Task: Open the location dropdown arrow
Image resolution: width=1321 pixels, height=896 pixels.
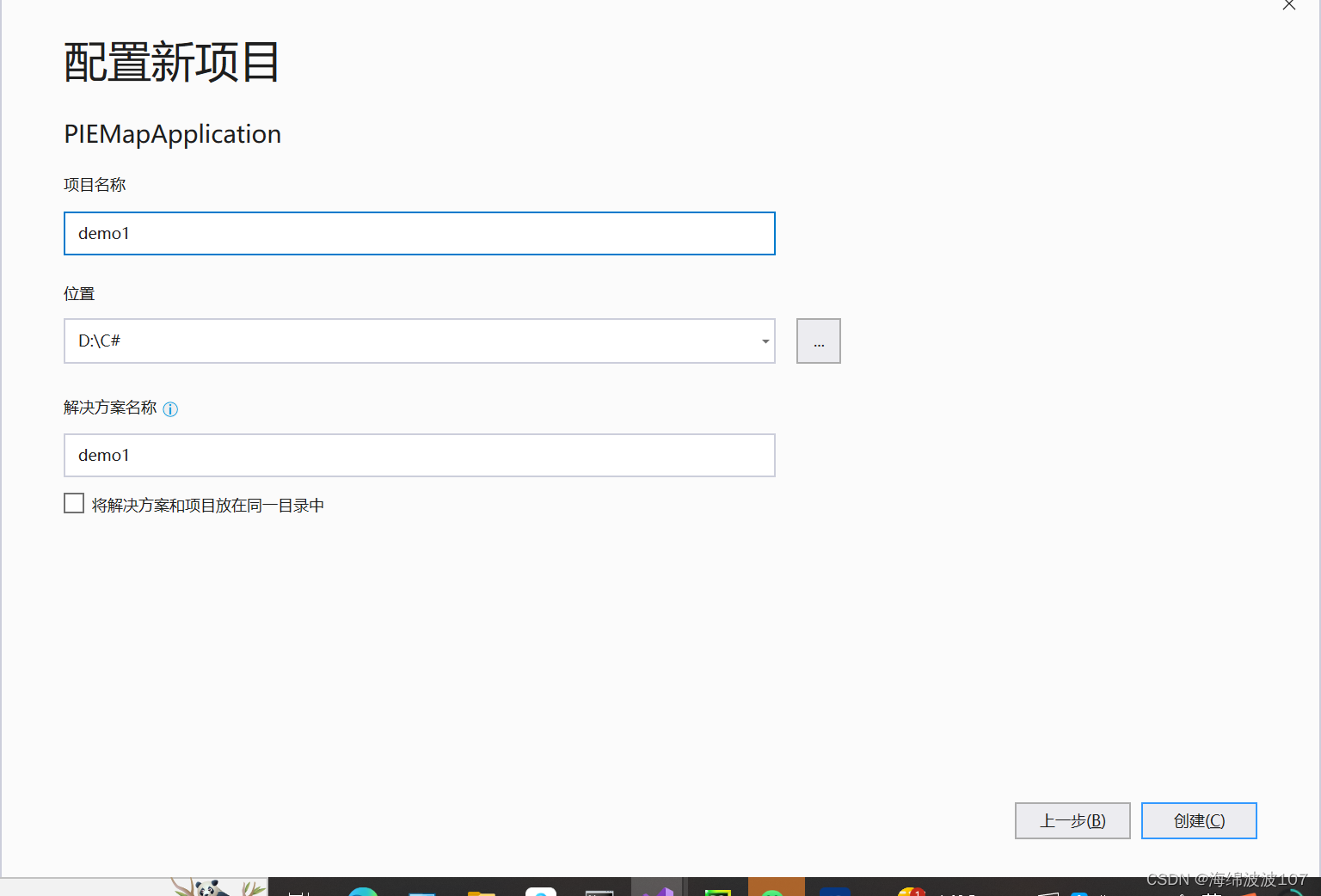Action: [765, 341]
